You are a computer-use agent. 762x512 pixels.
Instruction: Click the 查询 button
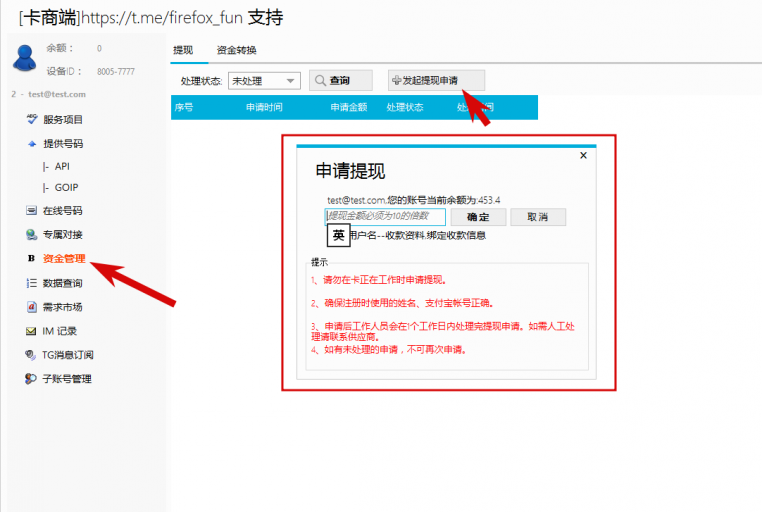pos(341,80)
